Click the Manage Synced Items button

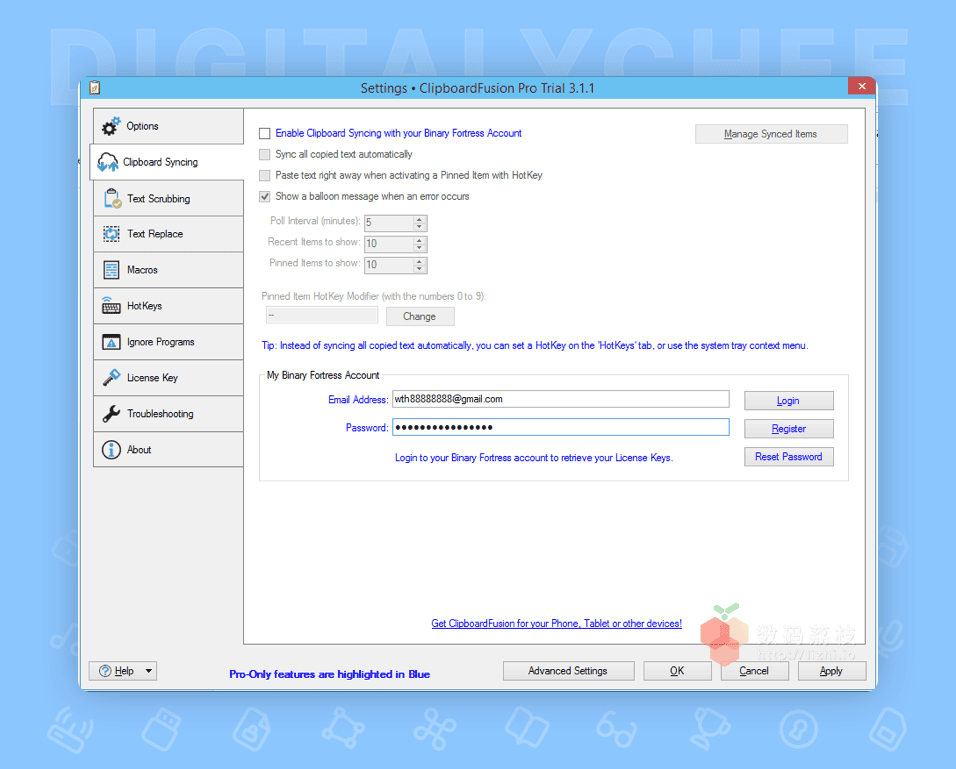pyautogui.click(x=771, y=134)
